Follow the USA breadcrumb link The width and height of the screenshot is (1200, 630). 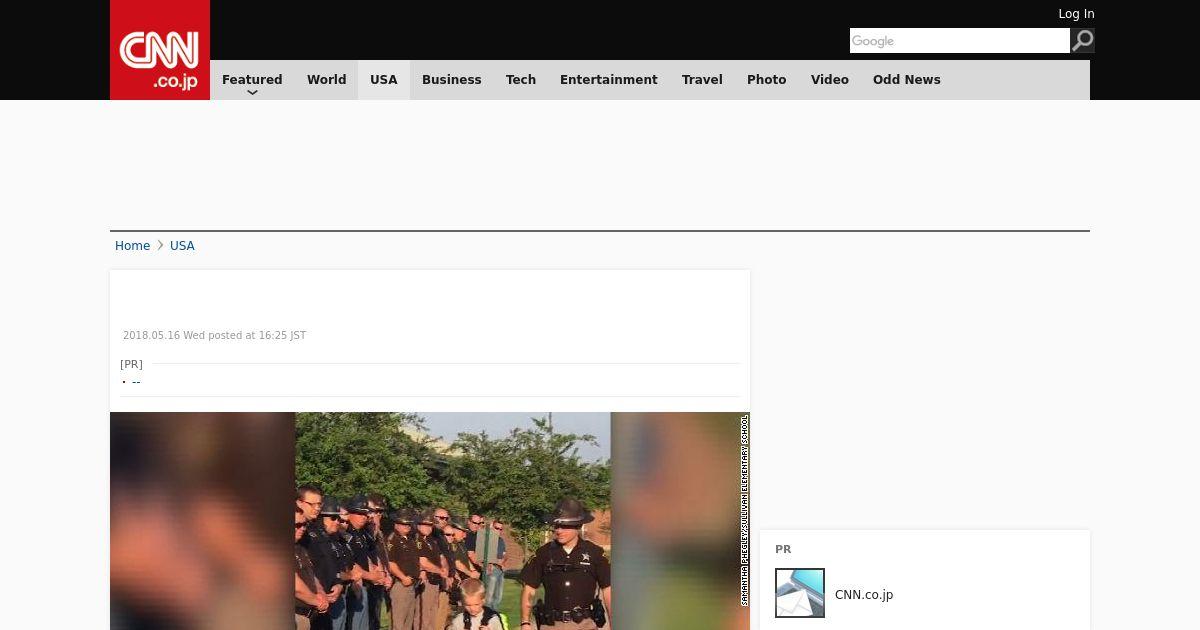click(x=182, y=246)
